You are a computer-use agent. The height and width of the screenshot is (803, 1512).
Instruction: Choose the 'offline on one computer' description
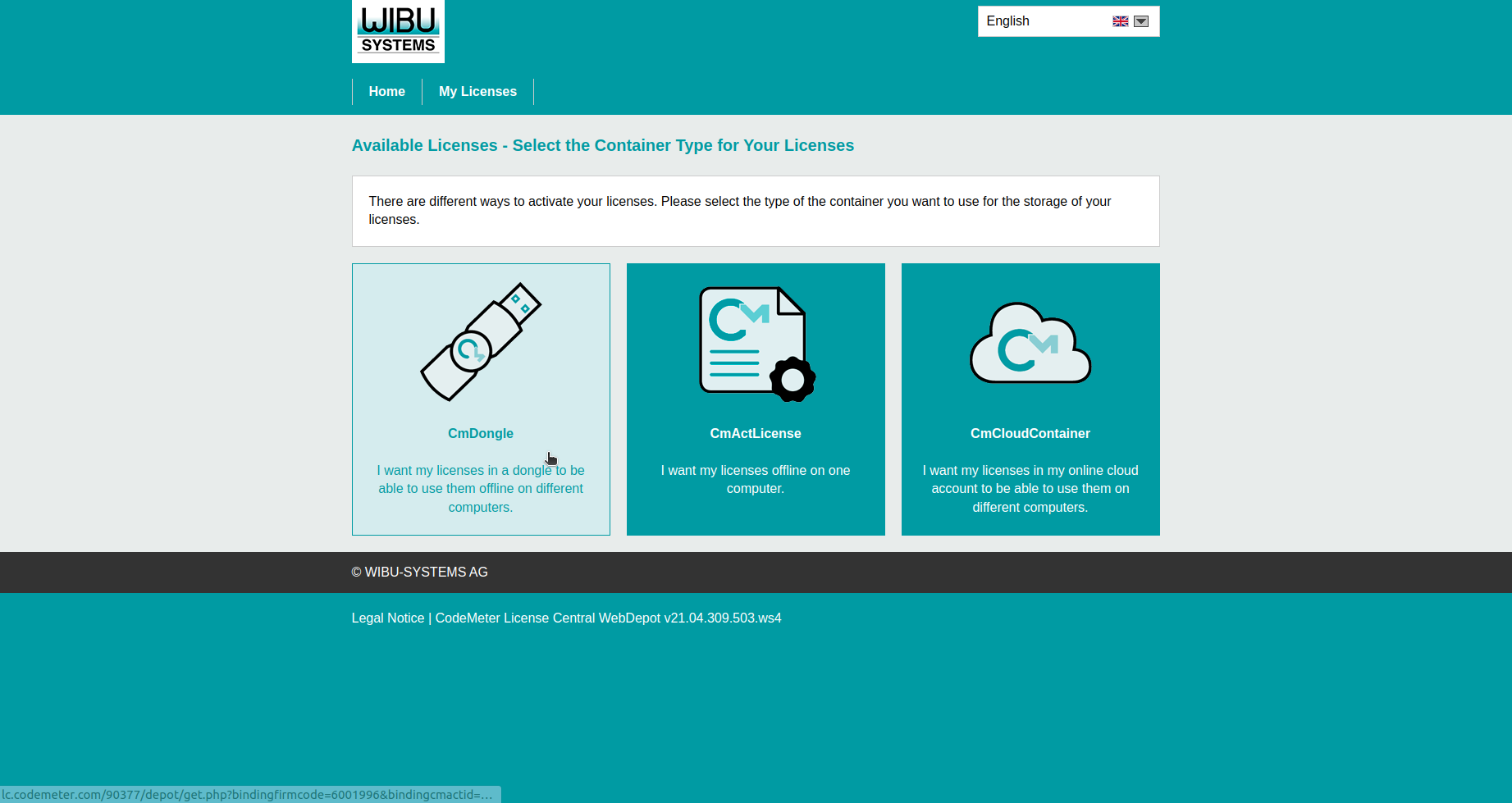(756, 480)
